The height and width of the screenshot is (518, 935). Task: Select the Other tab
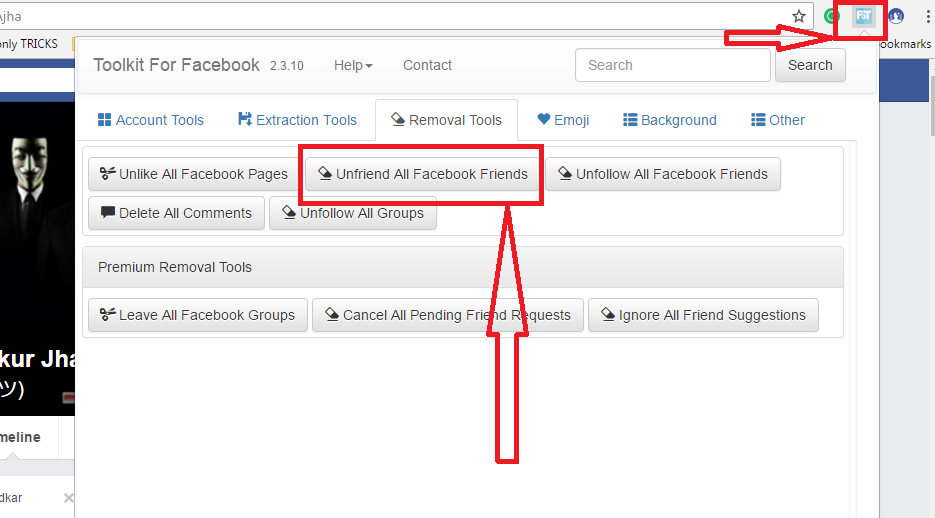coord(778,120)
